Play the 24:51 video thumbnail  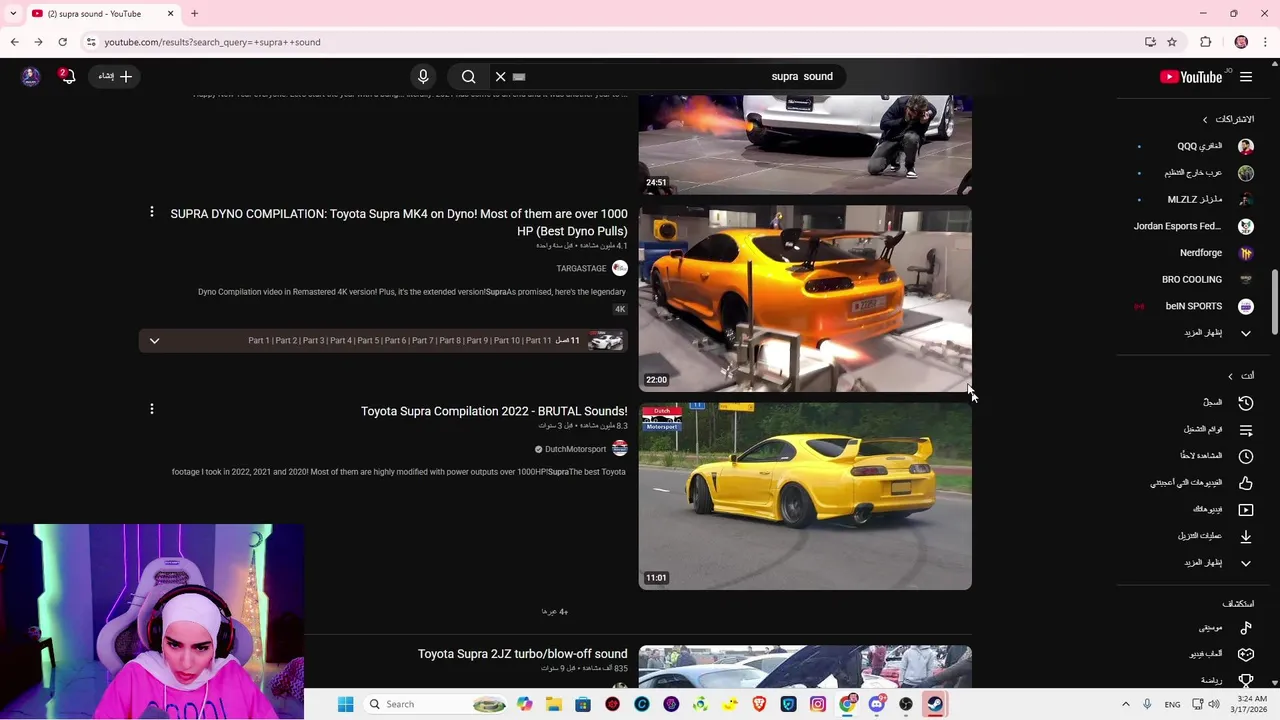pos(805,144)
